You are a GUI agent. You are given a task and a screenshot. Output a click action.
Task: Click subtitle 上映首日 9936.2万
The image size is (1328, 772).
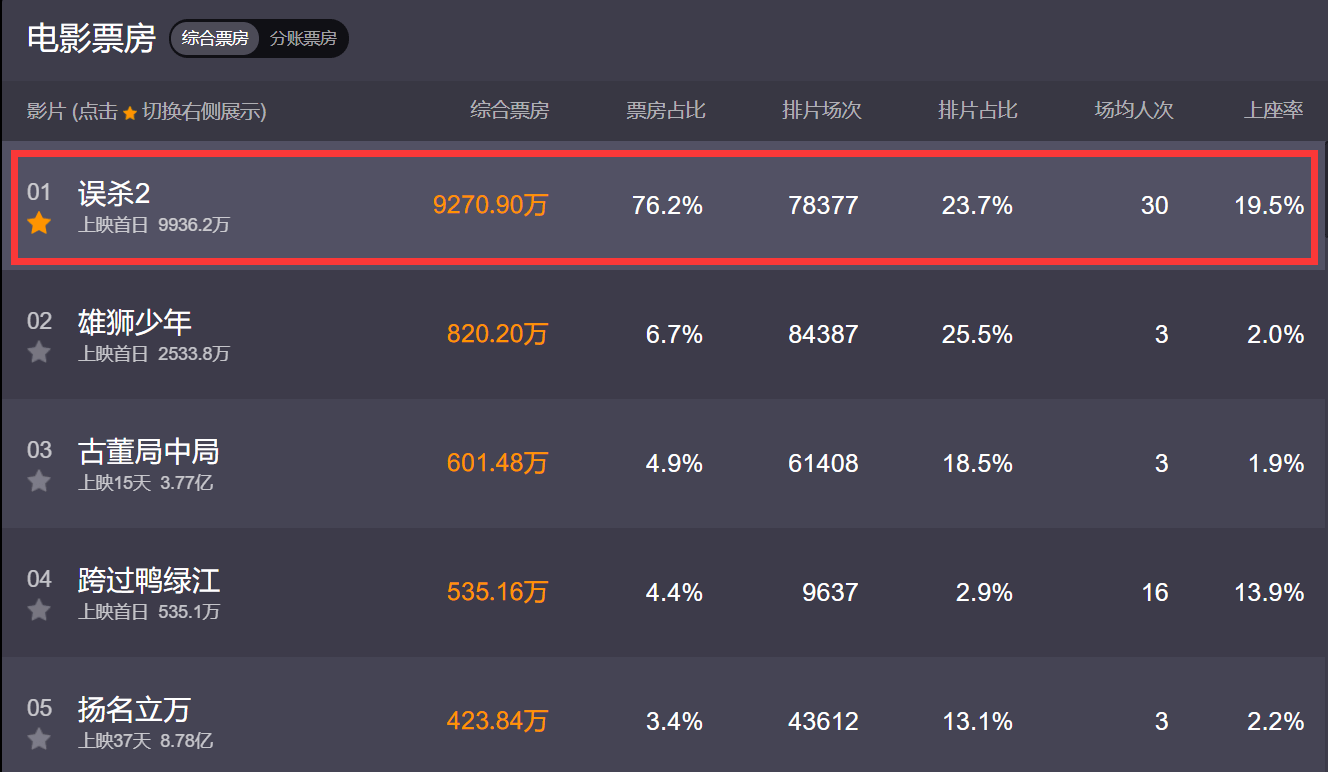[x=154, y=225]
